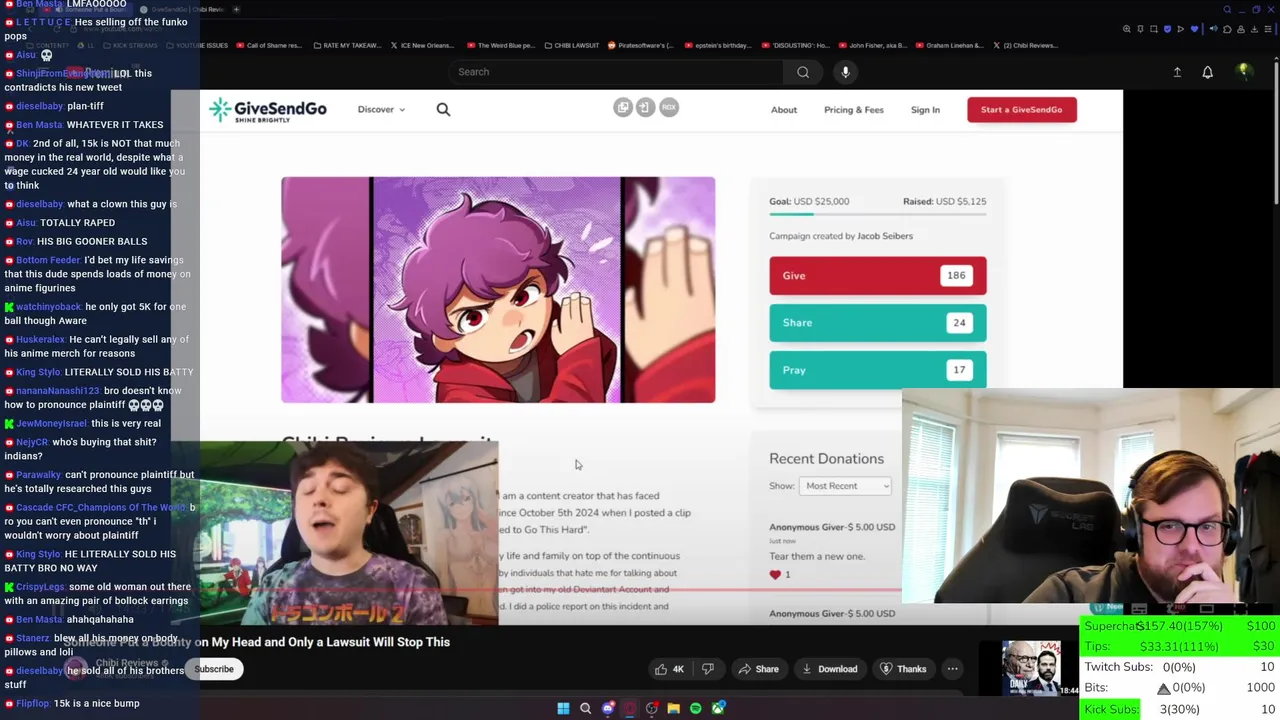Click the YouTube voice search microphone
Screen dimensions: 1280x720
click(845, 72)
